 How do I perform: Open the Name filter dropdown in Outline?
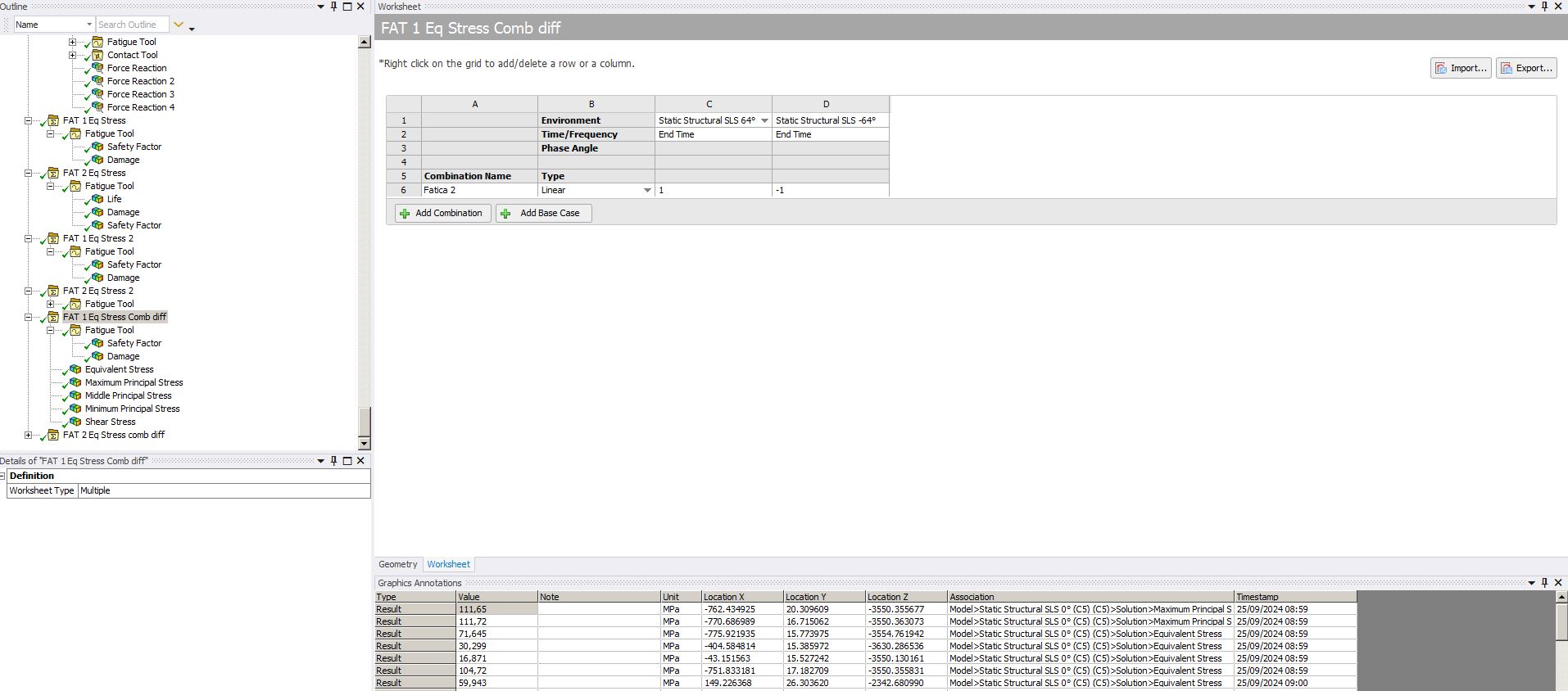point(88,25)
